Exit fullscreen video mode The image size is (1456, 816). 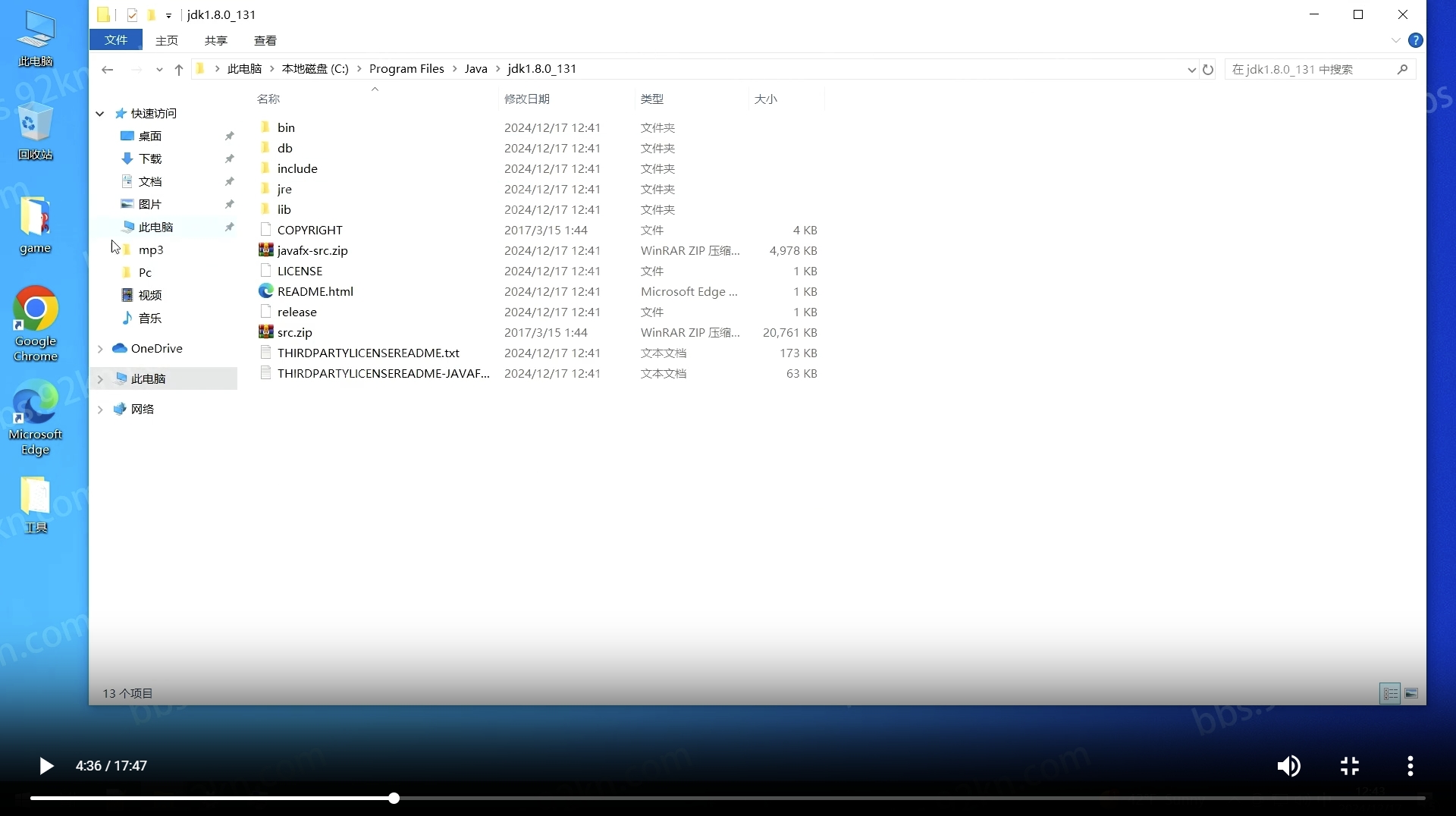[x=1349, y=766]
